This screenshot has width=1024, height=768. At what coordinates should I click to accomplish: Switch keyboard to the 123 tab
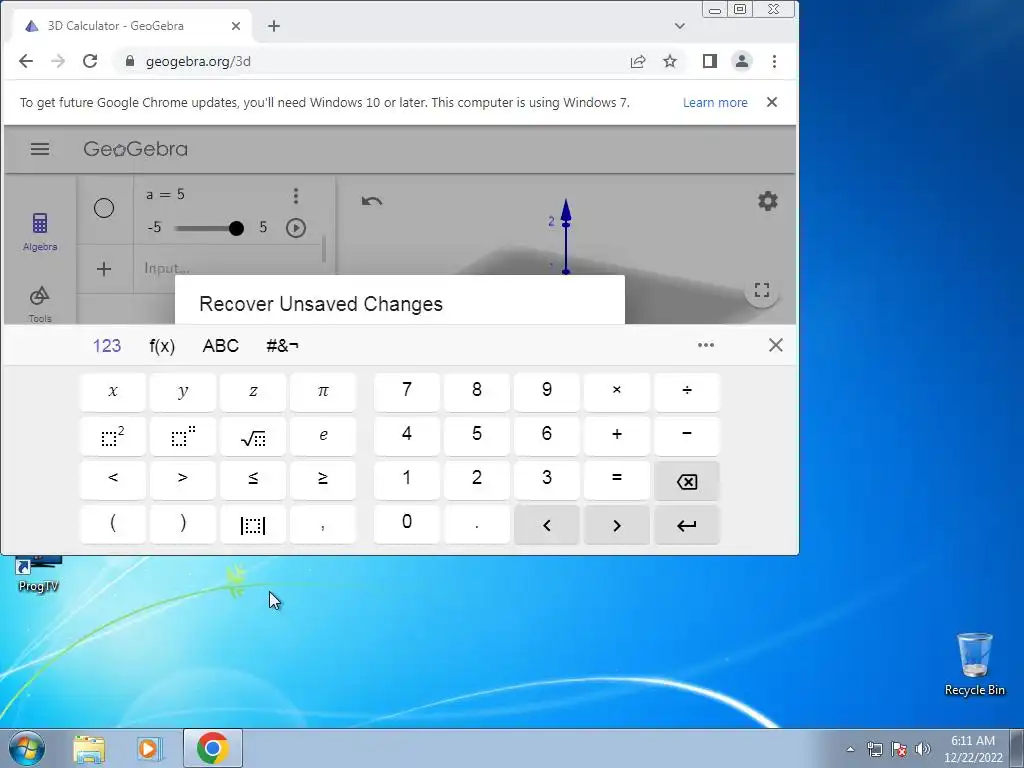[x=106, y=345]
